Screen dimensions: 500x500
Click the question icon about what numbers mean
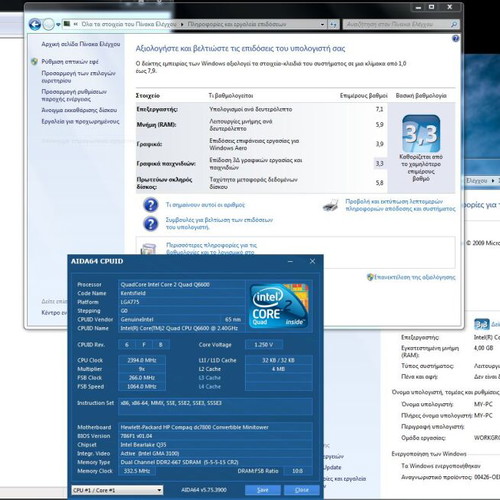150,205
